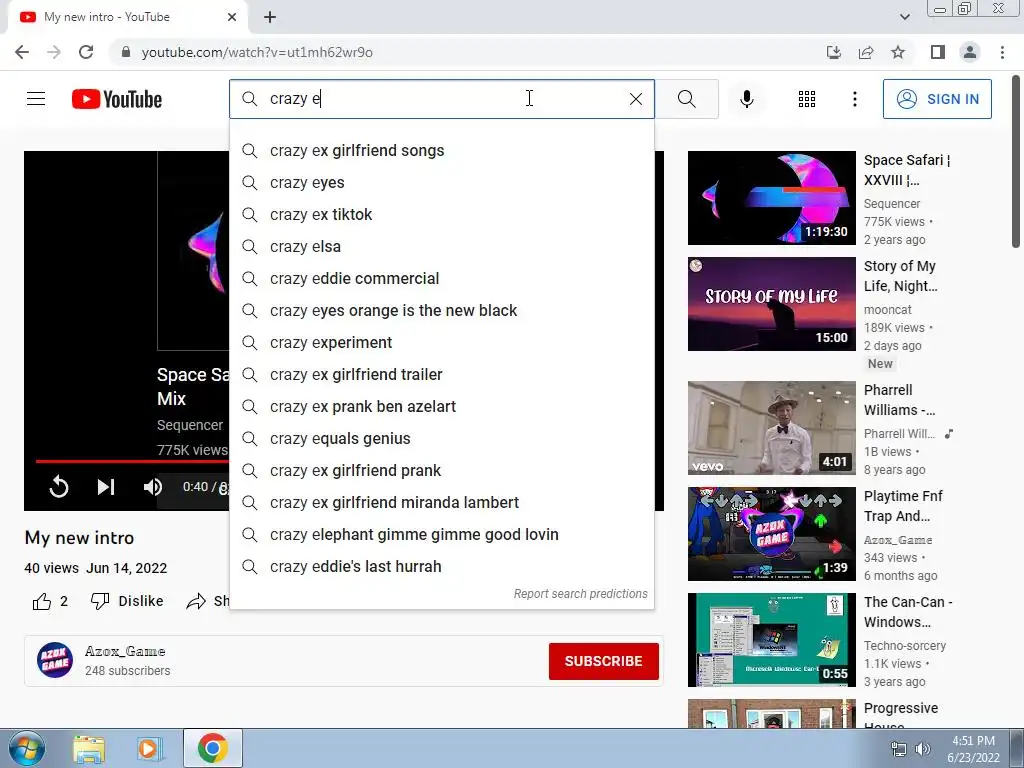This screenshot has width=1024, height=768.
Task: Dislike the video
Action: click(x=127, y=601)
